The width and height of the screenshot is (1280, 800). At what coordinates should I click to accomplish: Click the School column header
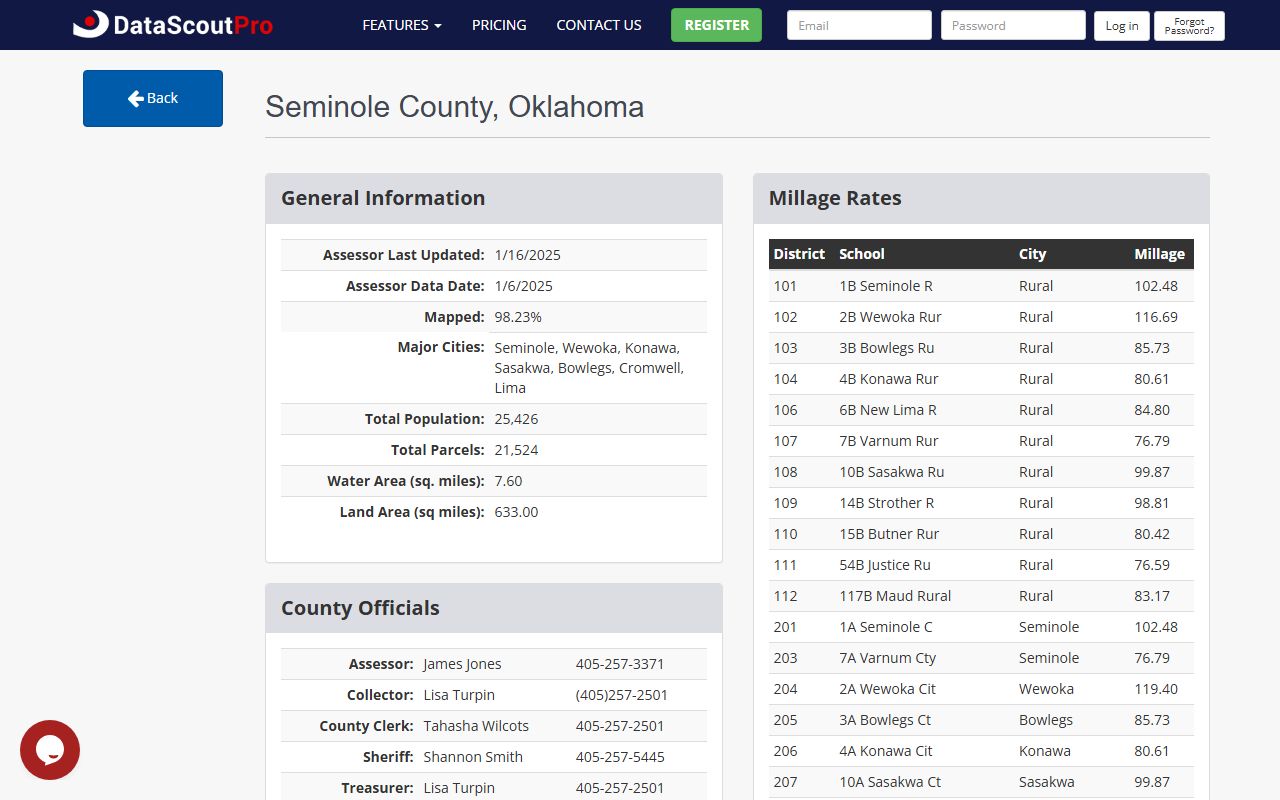(862, 254)
